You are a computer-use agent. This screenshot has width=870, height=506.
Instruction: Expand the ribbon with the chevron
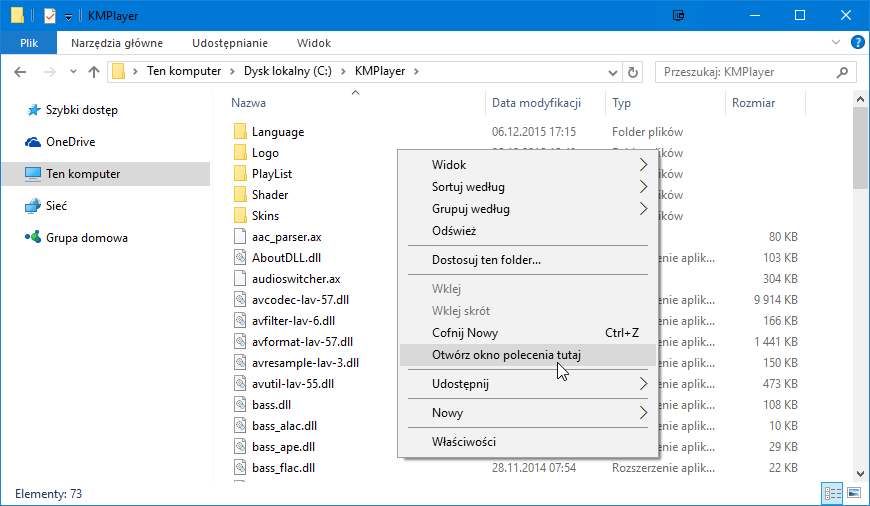(836, 42)
